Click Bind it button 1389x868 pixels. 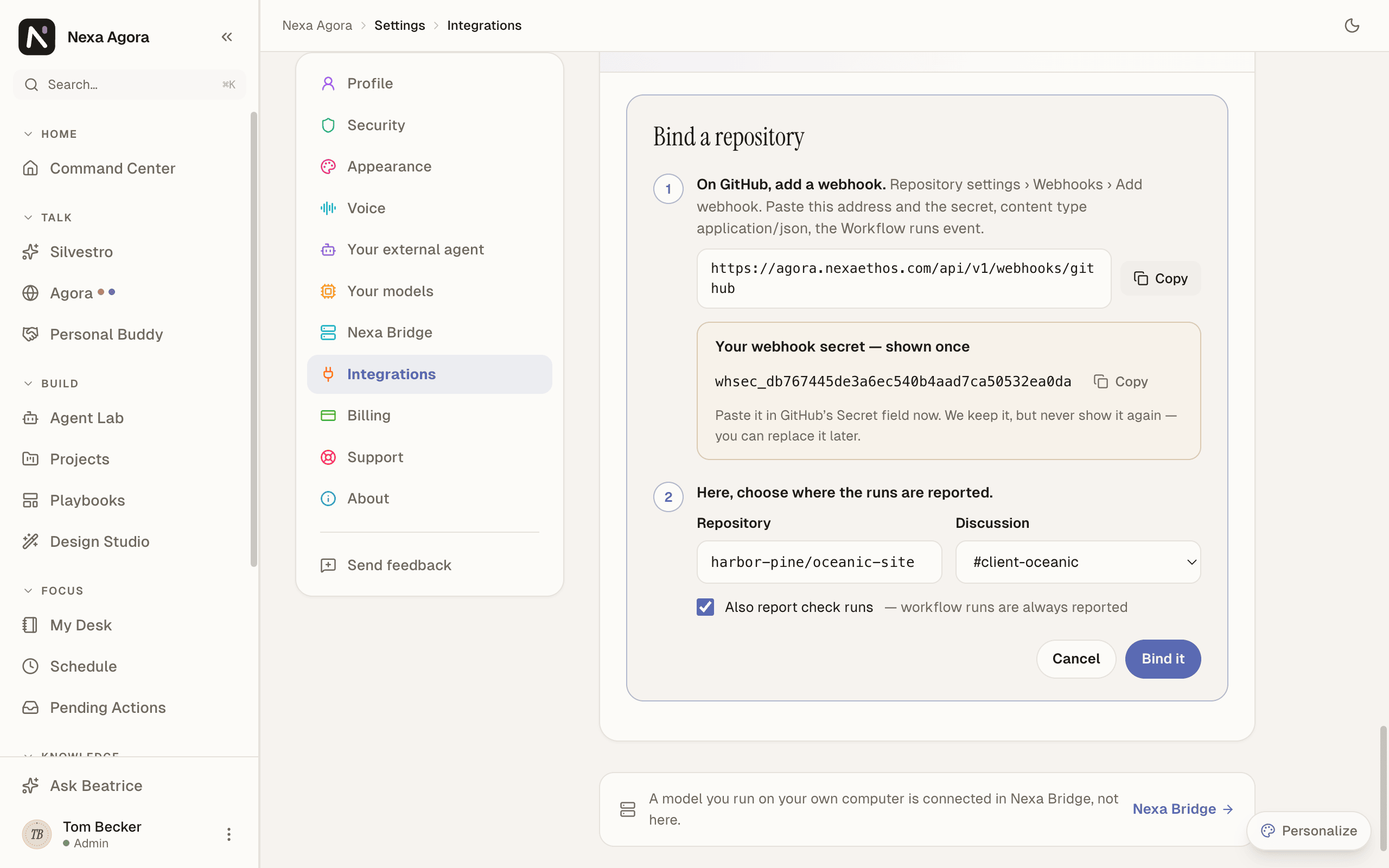pyautogui.click(x=1163, y=659)
